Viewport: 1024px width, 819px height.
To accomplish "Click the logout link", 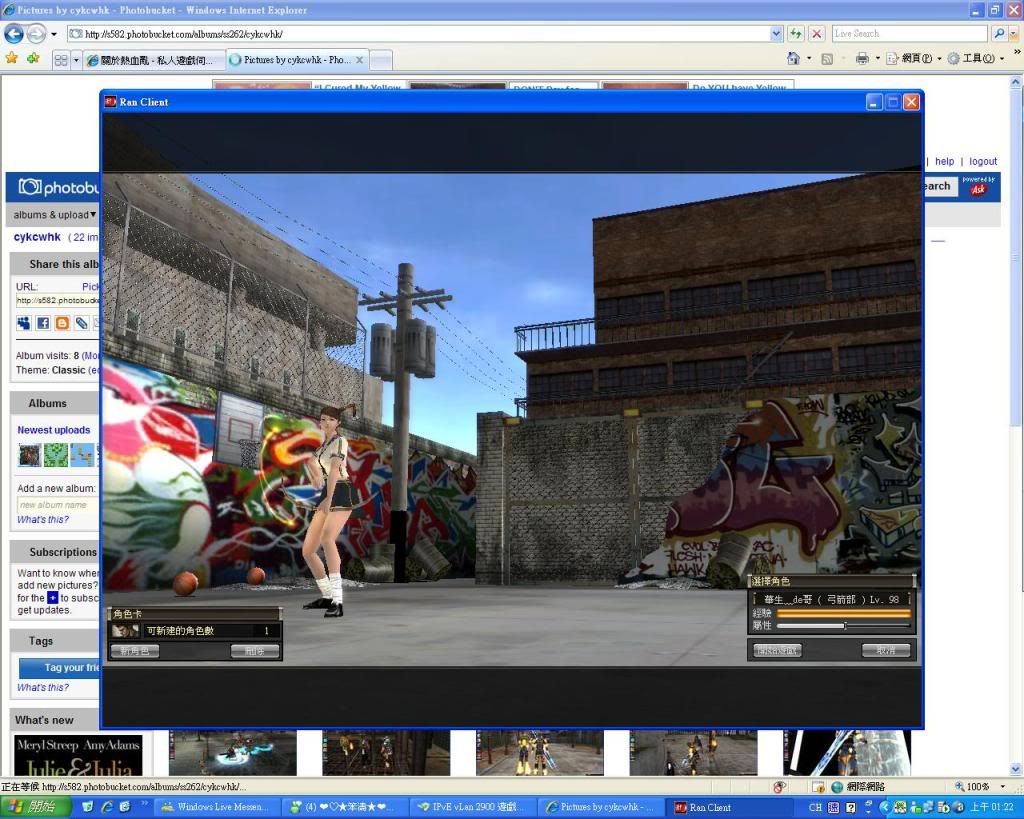I will pyautogui.click(x=982, y=161).
